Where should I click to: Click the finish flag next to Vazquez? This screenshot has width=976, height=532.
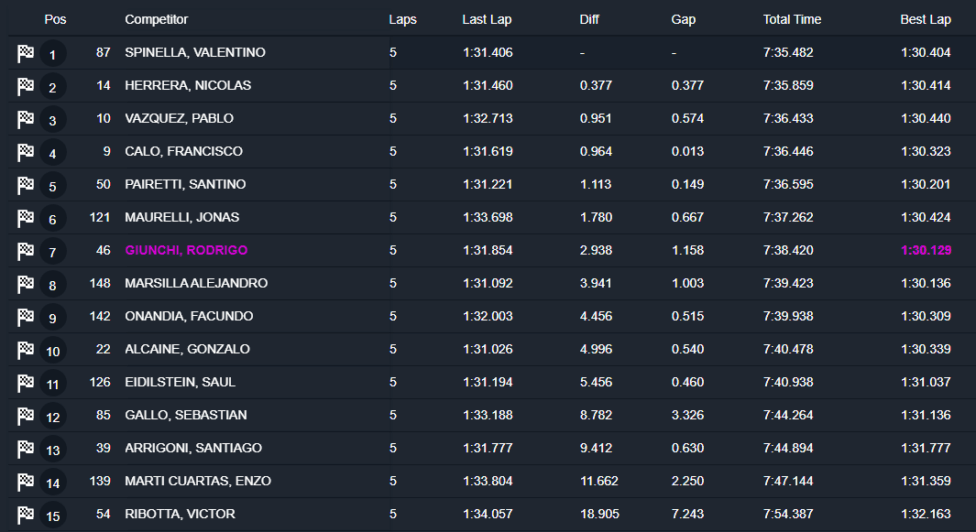pos(26,120)
